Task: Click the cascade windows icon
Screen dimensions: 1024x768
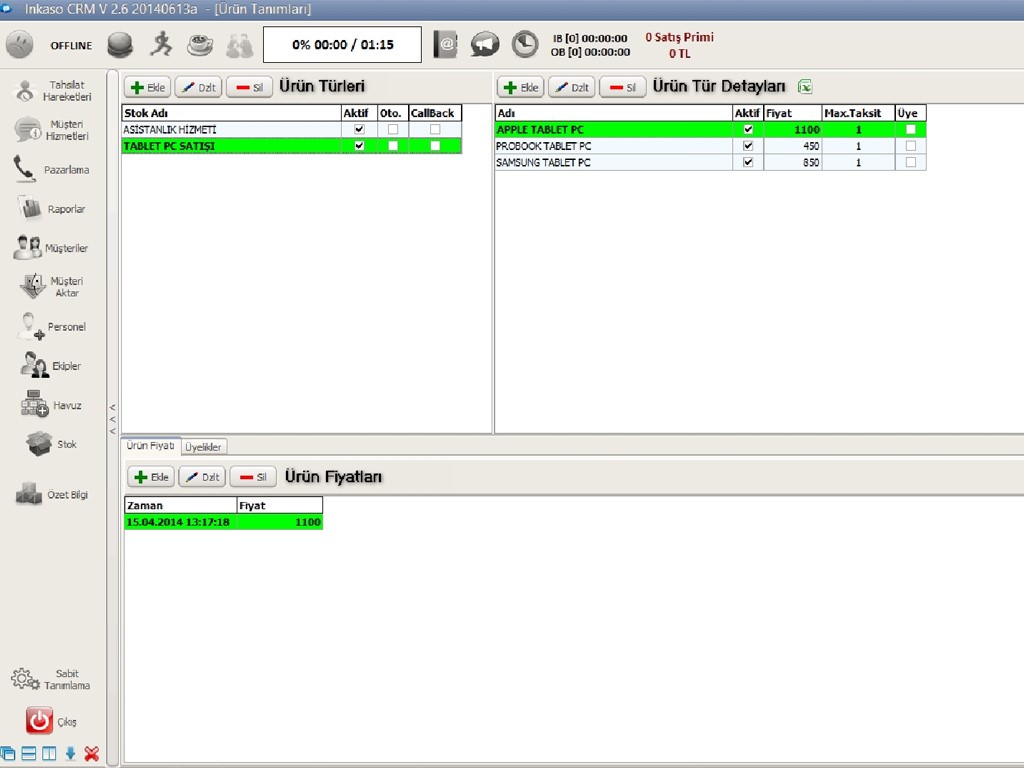Action: [x=9, y=753]
